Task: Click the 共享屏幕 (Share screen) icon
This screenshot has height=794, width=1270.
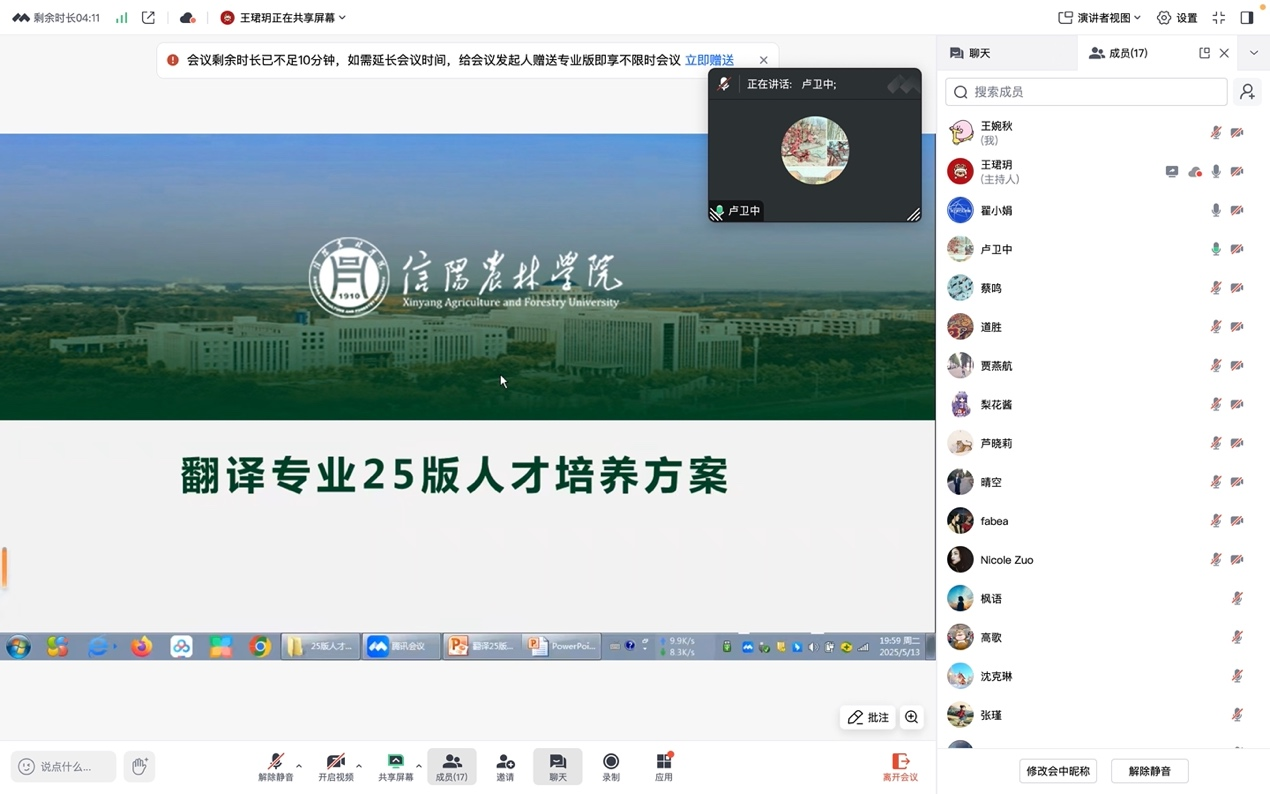Action: (395, 766)
